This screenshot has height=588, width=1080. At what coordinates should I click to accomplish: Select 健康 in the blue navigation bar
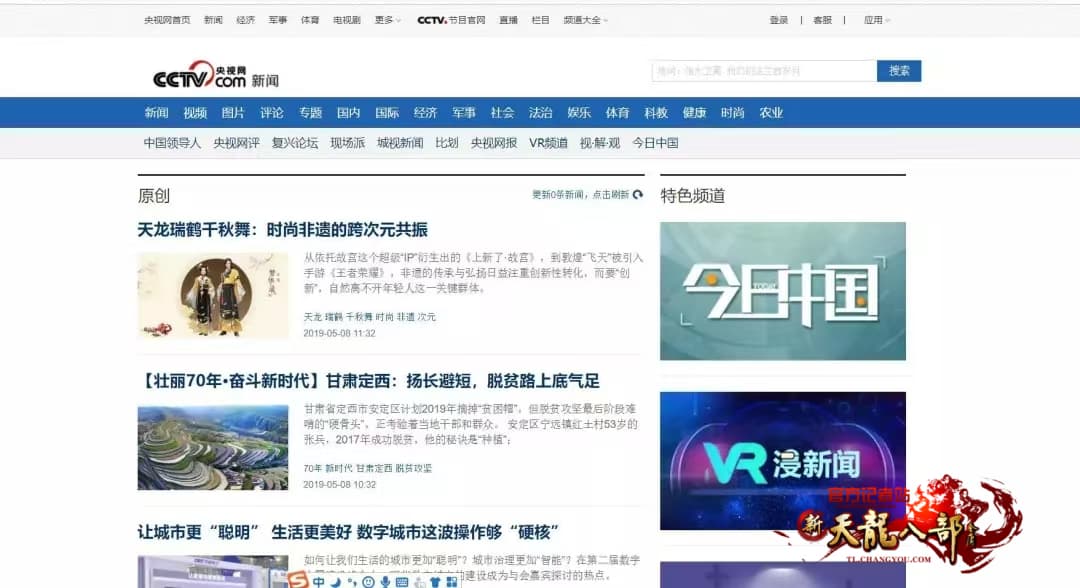(x=694, y=112)
